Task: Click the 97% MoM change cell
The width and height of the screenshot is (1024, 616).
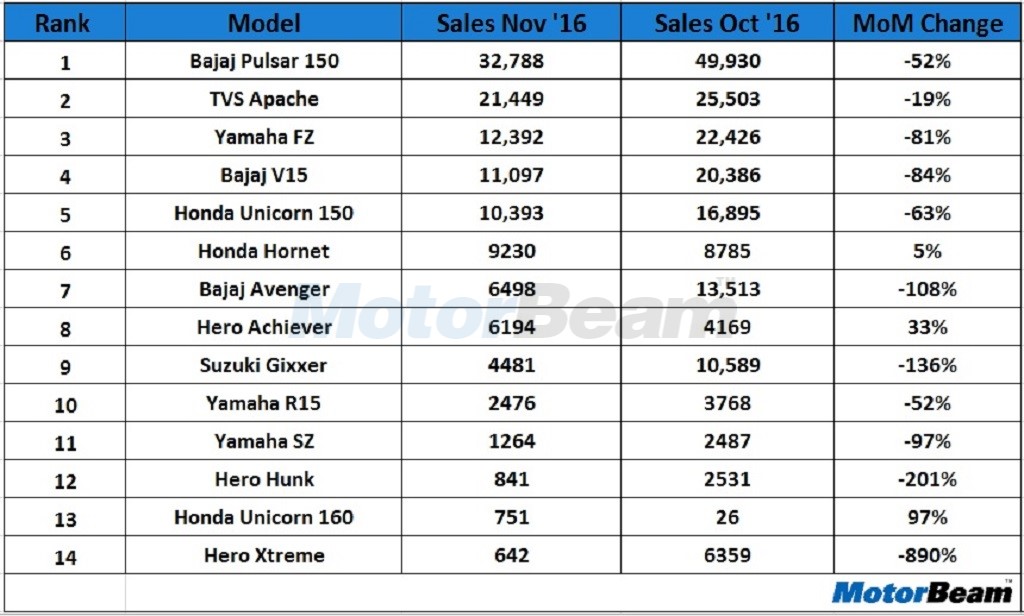Action: point(927,517)
